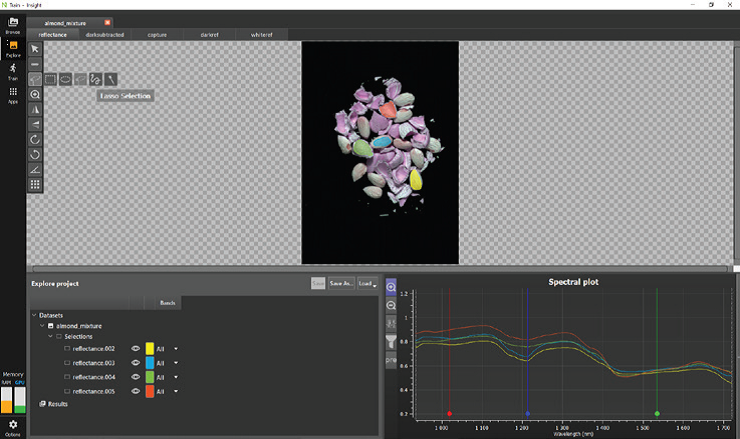Open the Apps grid in the sidebar
The image size is (740, 439).
pyautogui.click(x=13, y=95)
